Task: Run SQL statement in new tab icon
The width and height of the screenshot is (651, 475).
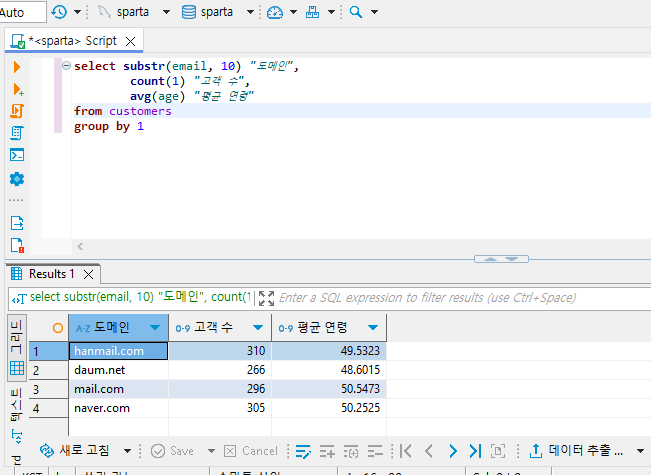Action: point(18,89)
